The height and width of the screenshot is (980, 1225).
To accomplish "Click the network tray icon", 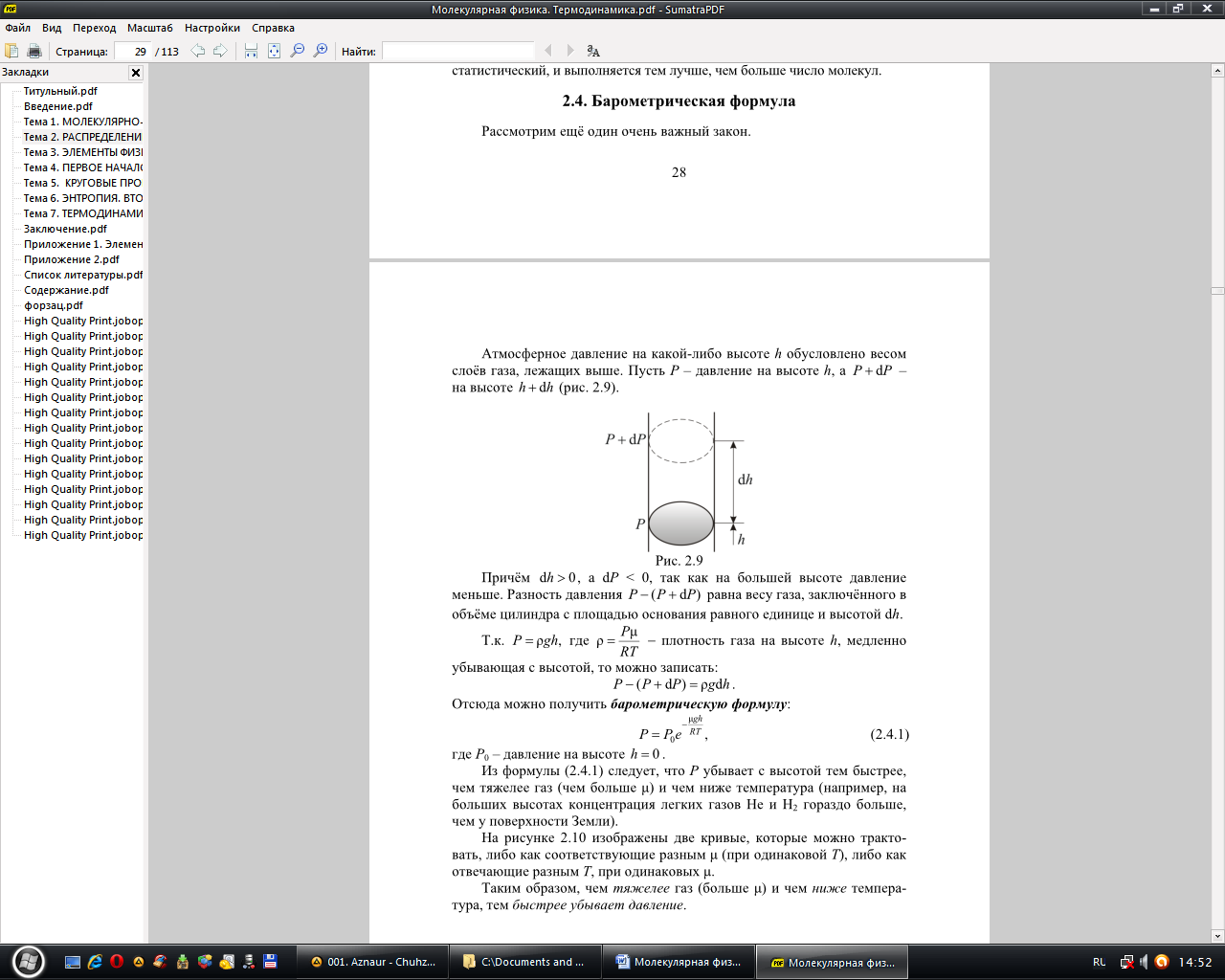I will (x=1127, y=962).
